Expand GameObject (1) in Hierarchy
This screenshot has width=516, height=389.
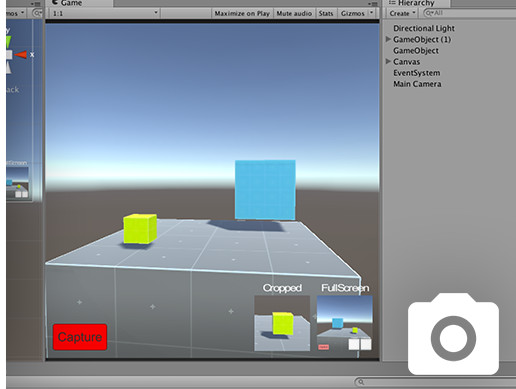point(388,39)
